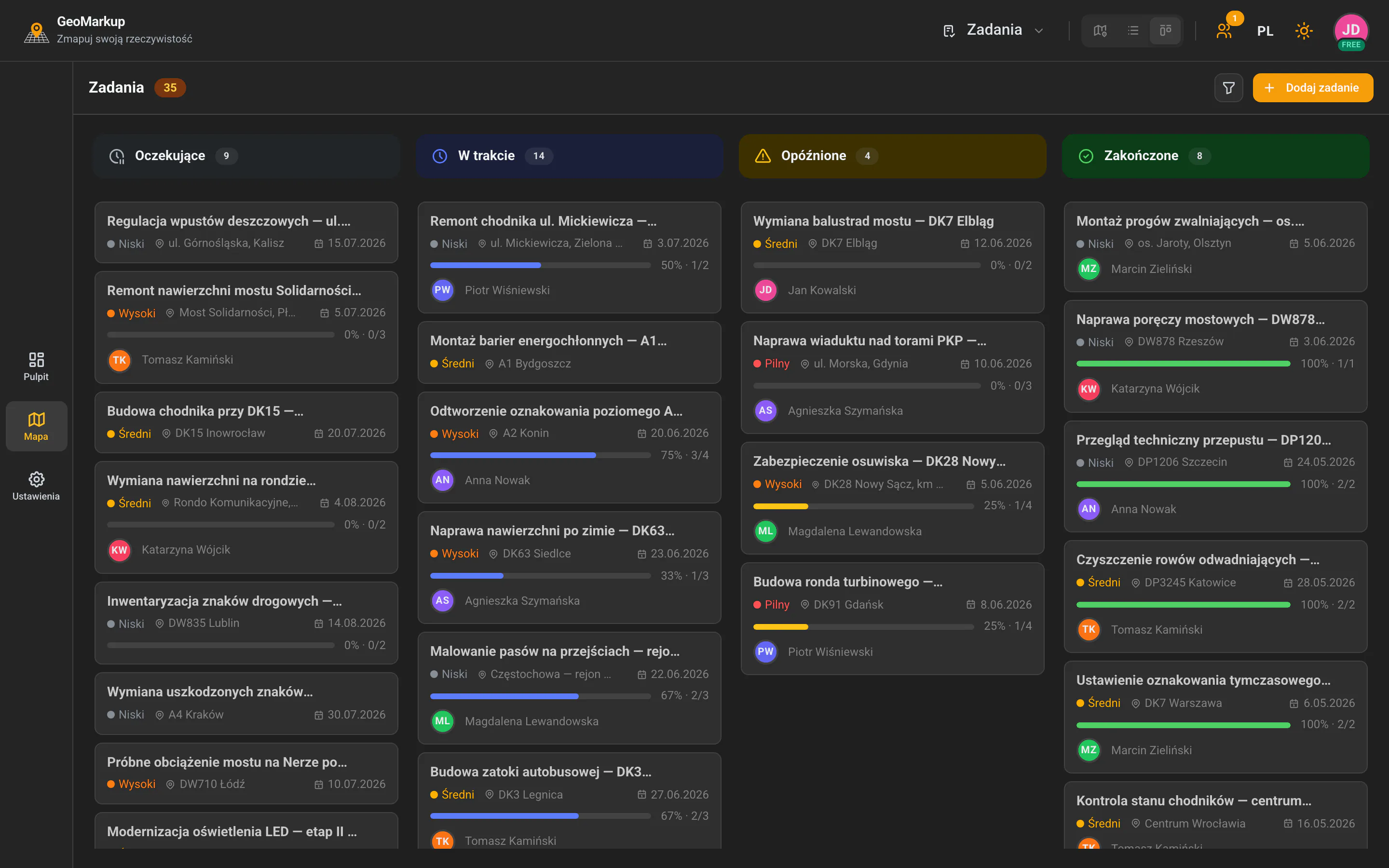Click 50% progress bar on Remont chodnika

click(541, 265)
